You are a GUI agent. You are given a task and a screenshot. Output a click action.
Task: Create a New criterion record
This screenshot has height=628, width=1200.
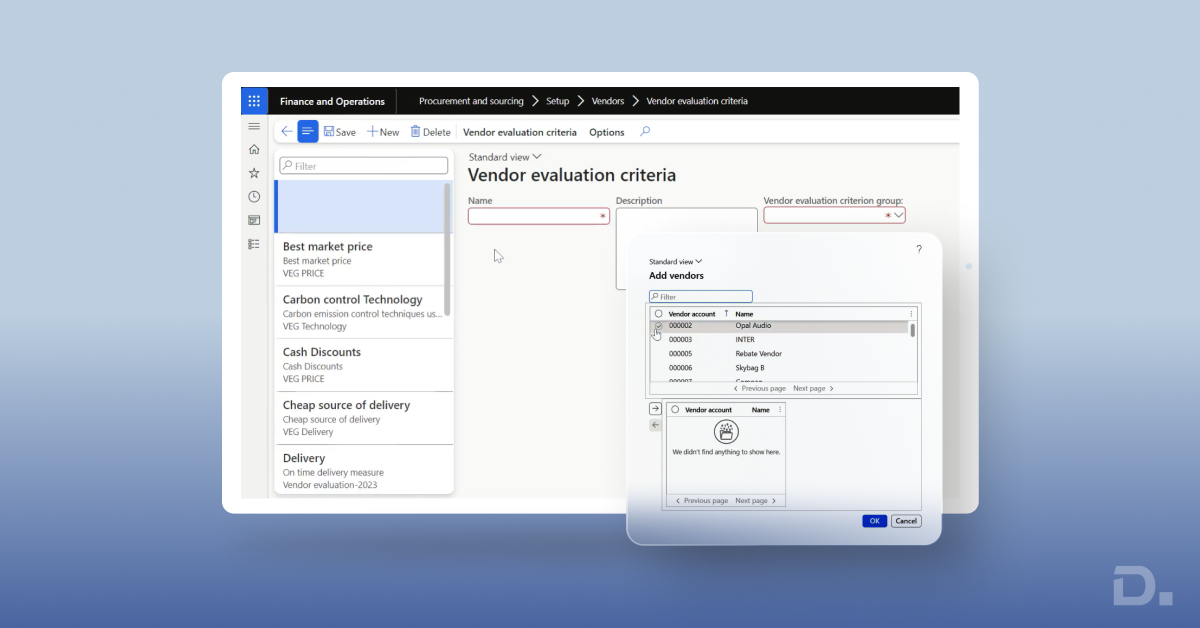(383, 132)
